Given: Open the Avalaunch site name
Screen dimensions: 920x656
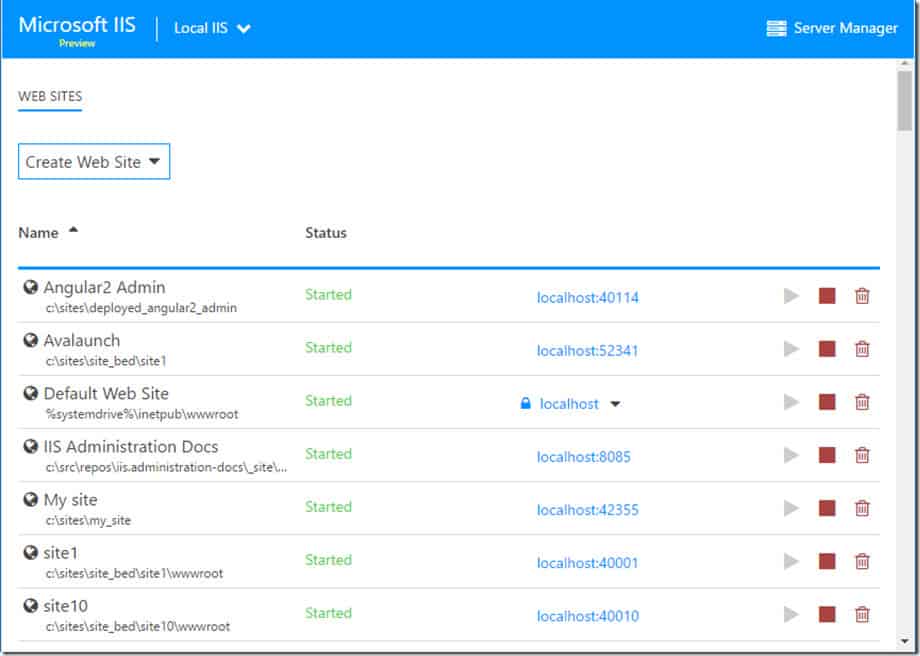Looking at the screenshot, I should tap(82, 340).
